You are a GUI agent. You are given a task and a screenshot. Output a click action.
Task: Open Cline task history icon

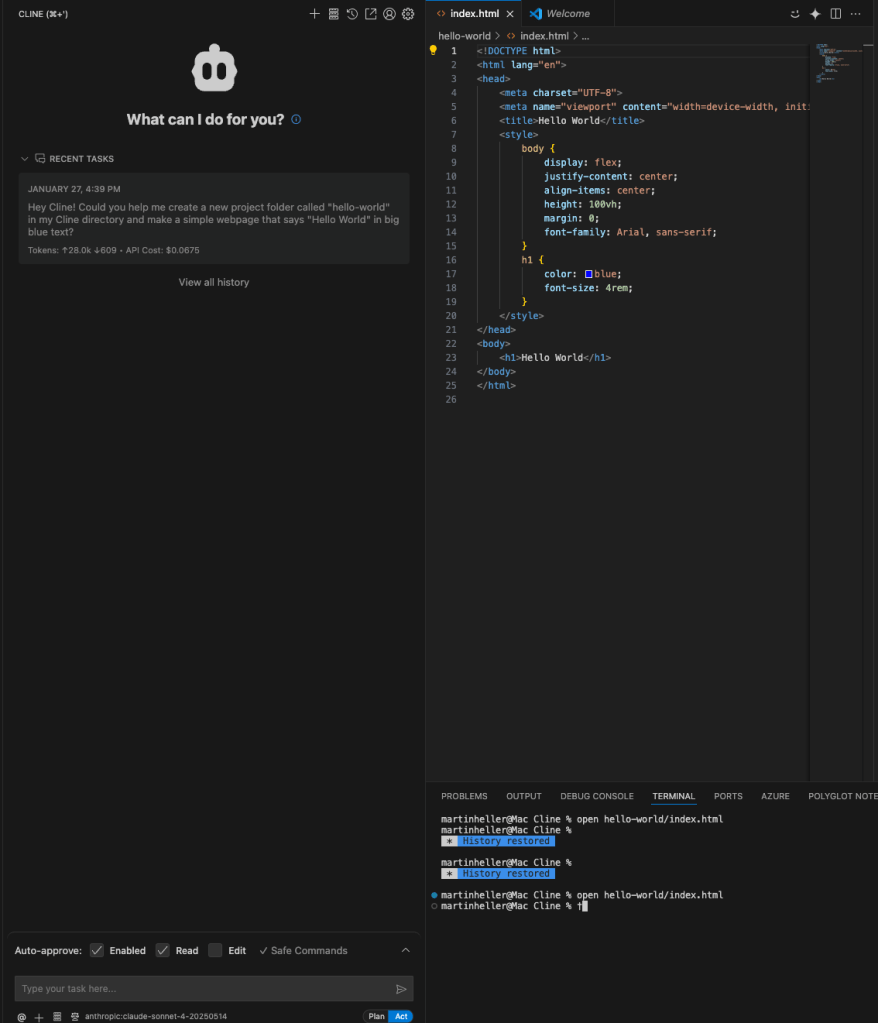pyautogui.click(x=352, y=14)
